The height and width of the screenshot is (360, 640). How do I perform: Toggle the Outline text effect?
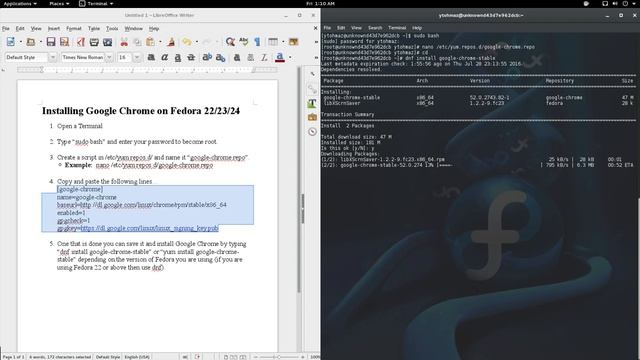point(251,57)
